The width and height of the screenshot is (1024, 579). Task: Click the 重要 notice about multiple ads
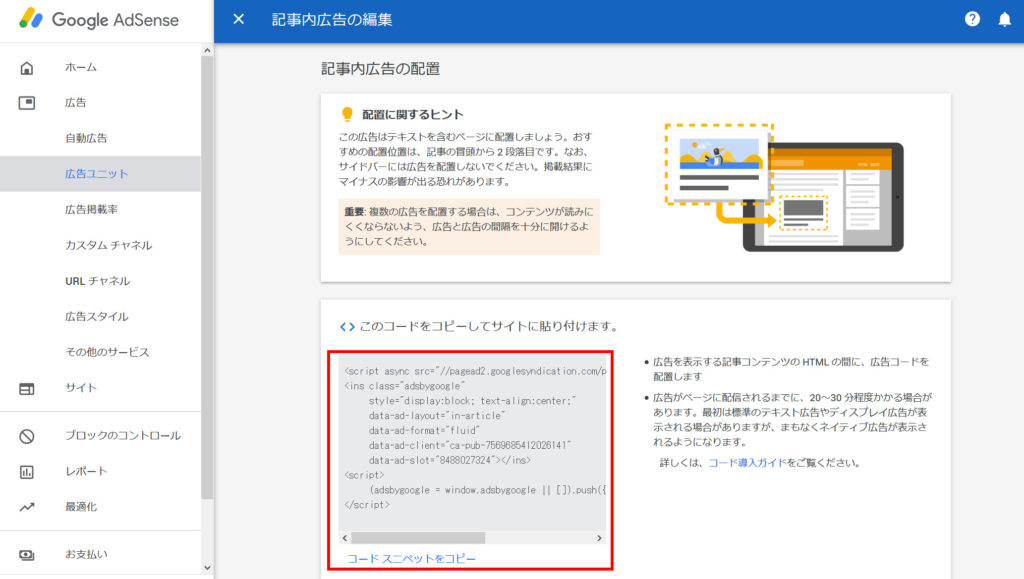click(469, 227)
